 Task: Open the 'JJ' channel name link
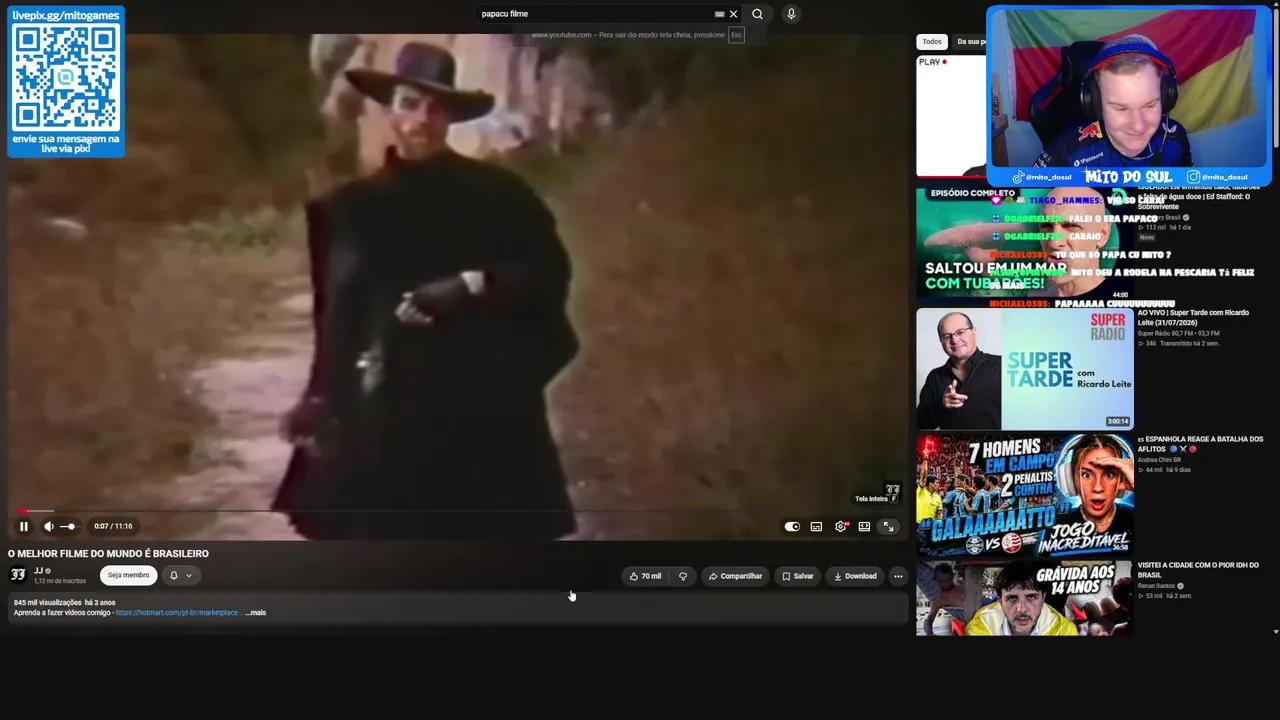[38, 571]
